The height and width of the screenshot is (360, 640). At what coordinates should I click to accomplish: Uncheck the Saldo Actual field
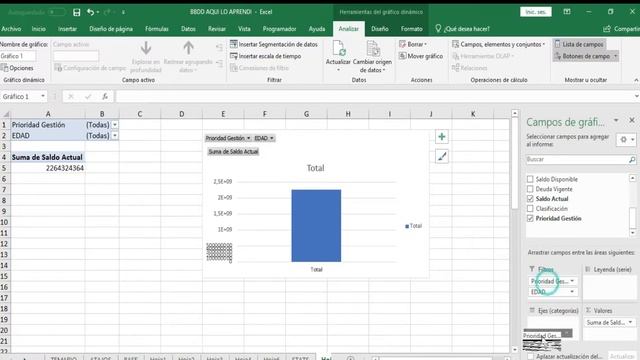coord(530,198)
